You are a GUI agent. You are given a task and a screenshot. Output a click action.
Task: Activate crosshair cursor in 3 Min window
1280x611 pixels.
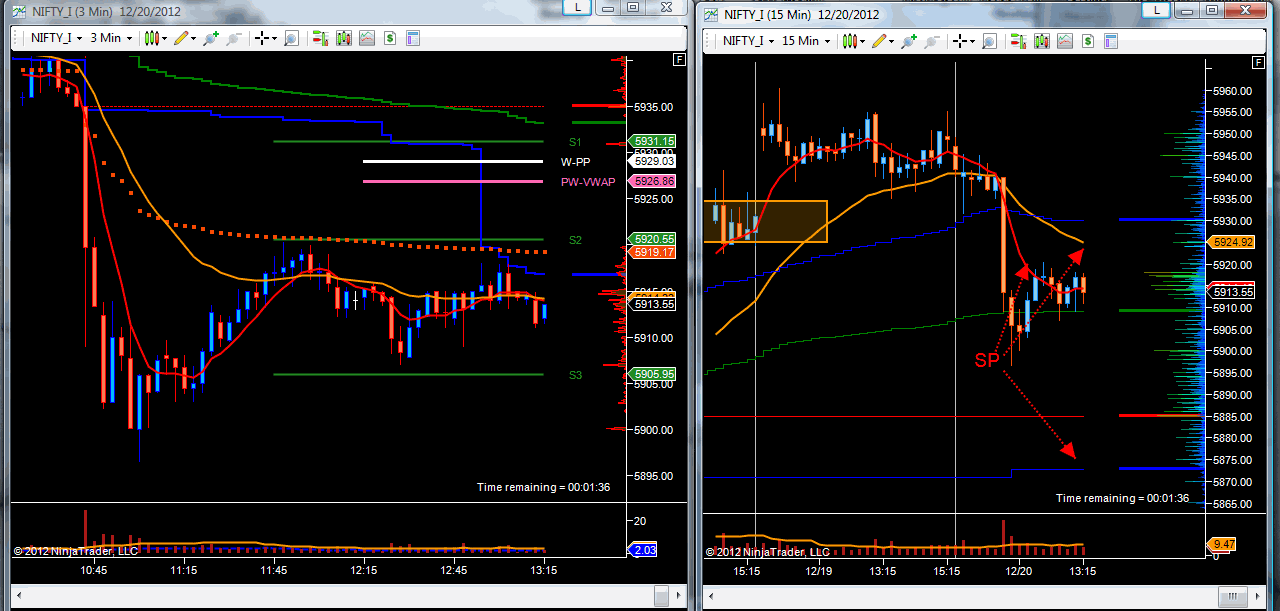click(x=262, y=38)
